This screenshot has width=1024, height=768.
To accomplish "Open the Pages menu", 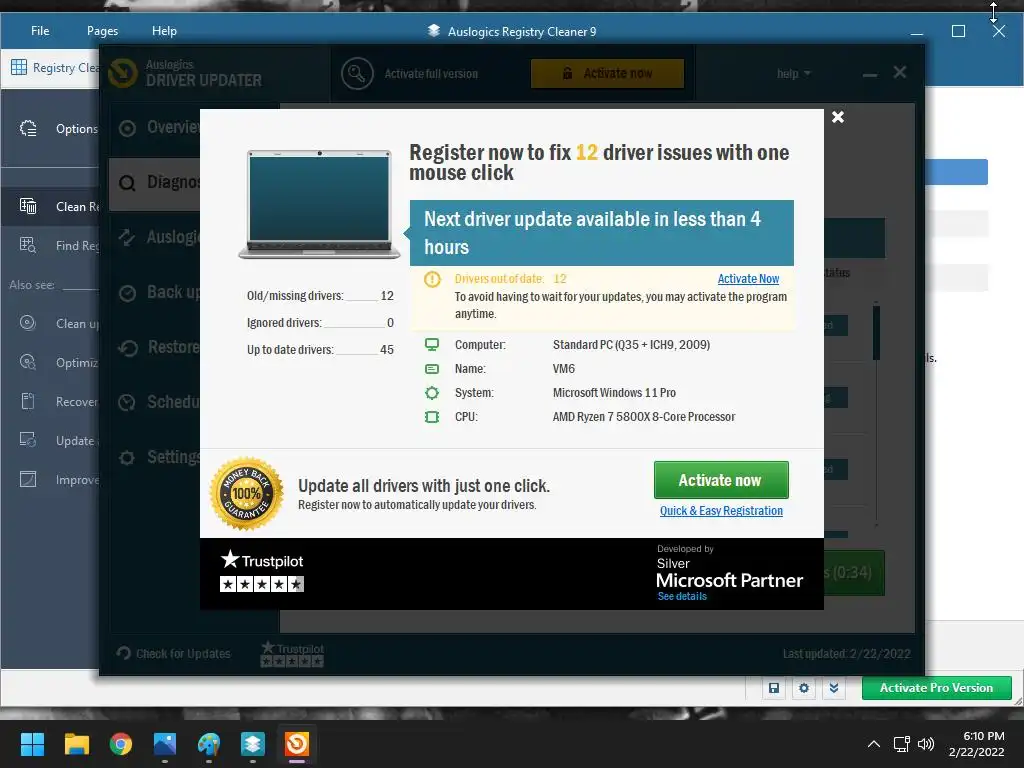I will 103,31.
